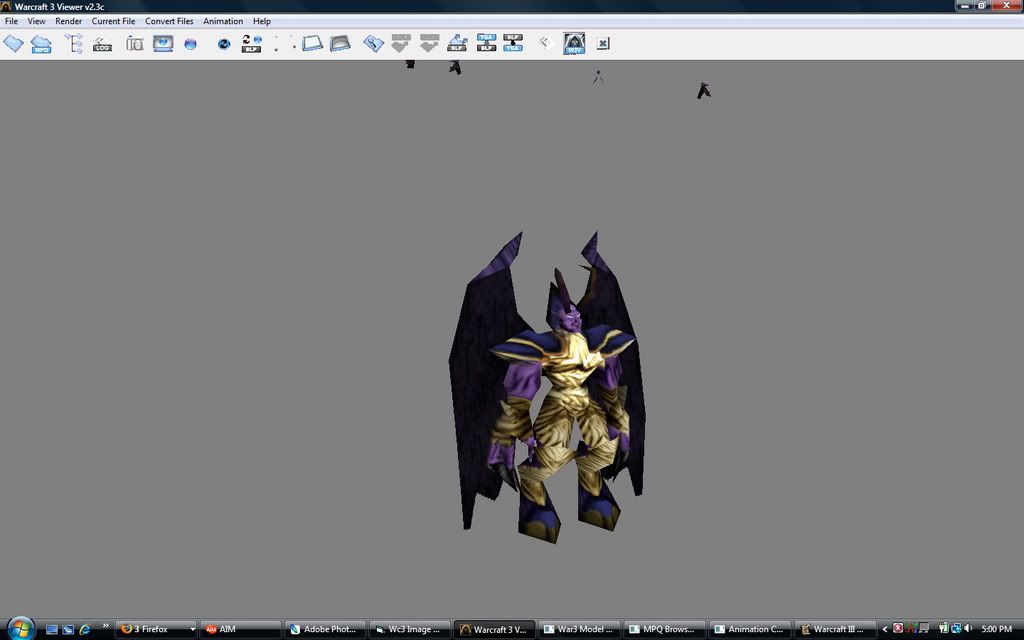Click the BLP to TGA convert icon
Viewport: 1024px width, 640px height.
pyautogui.click(x=513, y=43)
